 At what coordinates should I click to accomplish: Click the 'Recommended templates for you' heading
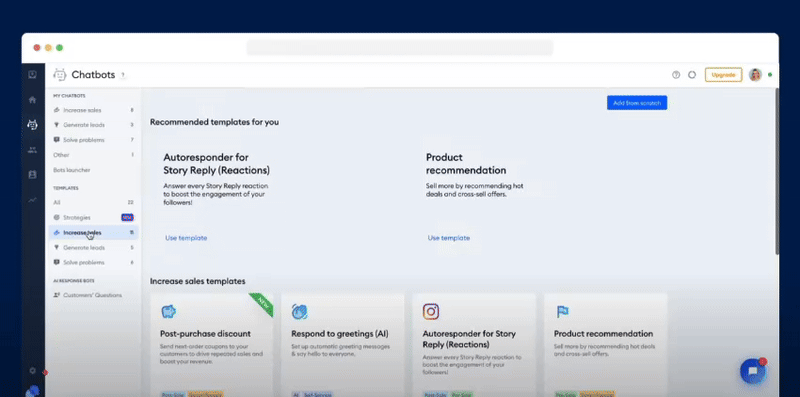[x=214, y=122]
